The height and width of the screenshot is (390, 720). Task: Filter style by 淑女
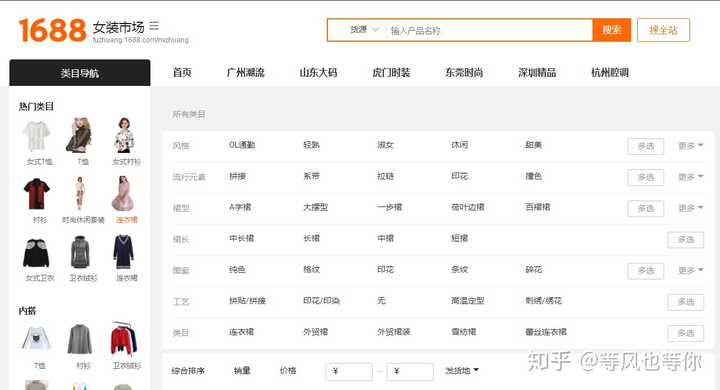pos(385,145)
